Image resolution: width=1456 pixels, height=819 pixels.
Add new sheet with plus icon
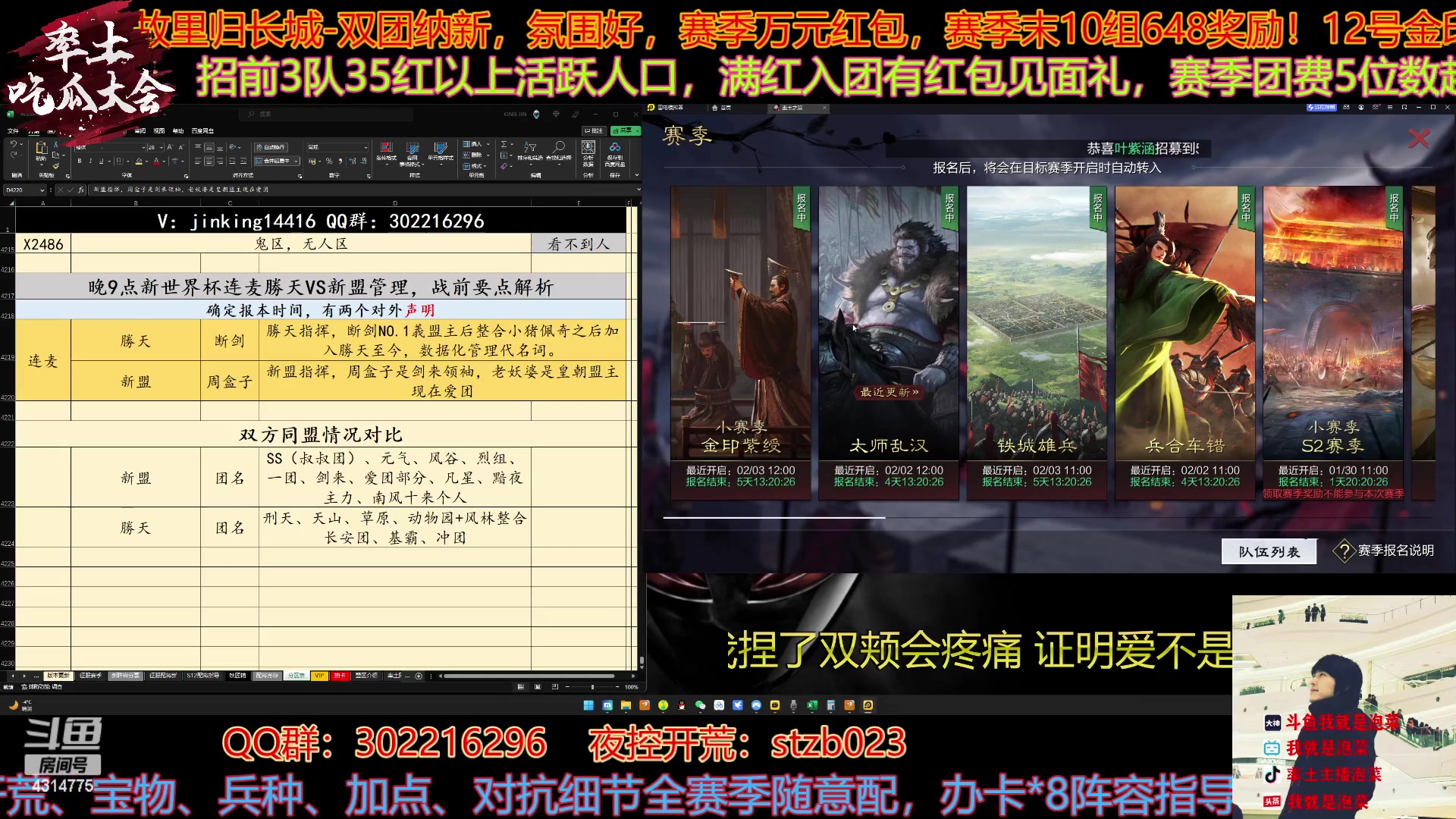pos(419,676)
